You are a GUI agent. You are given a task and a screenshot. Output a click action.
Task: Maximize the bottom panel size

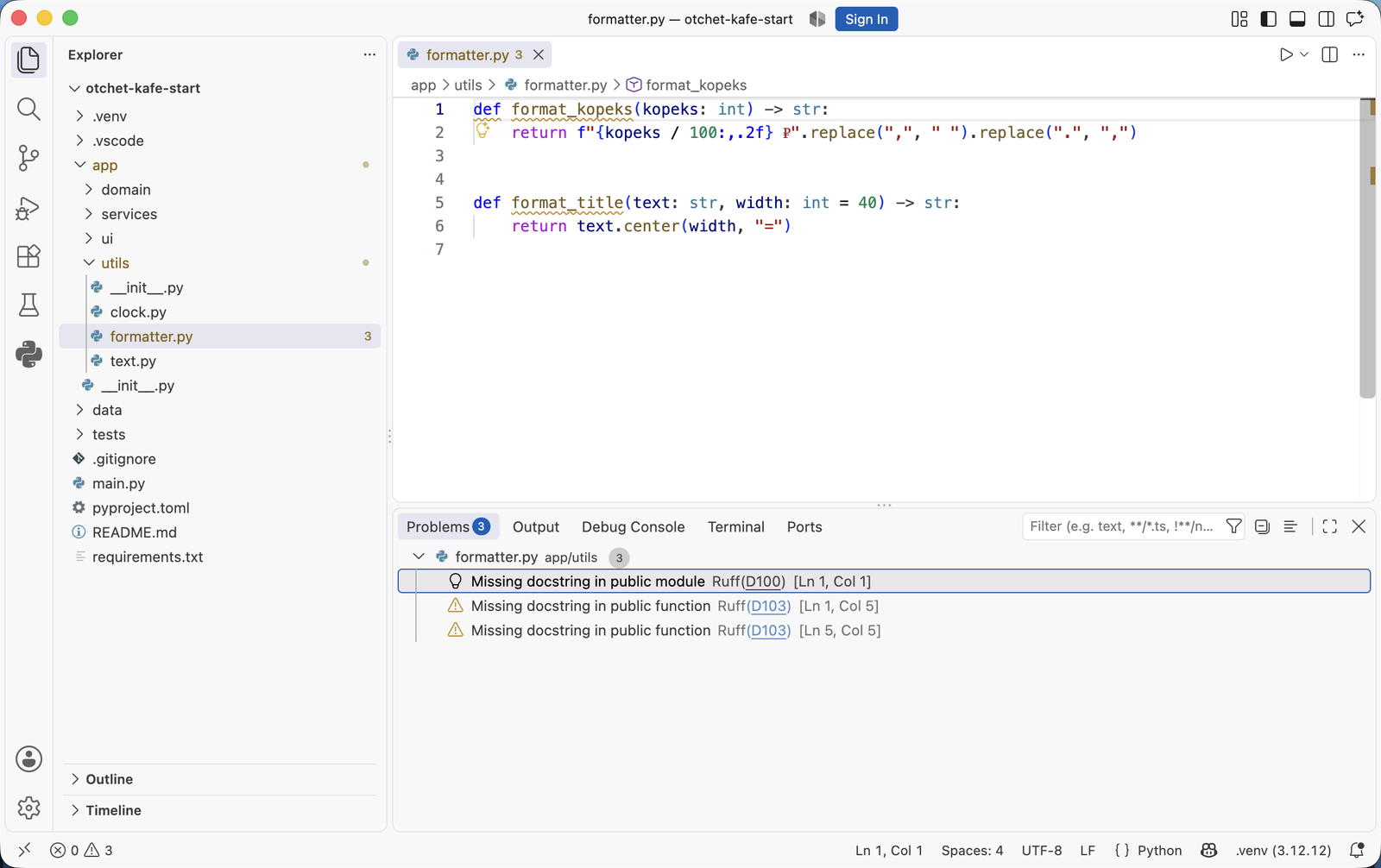coord(1329,526)
